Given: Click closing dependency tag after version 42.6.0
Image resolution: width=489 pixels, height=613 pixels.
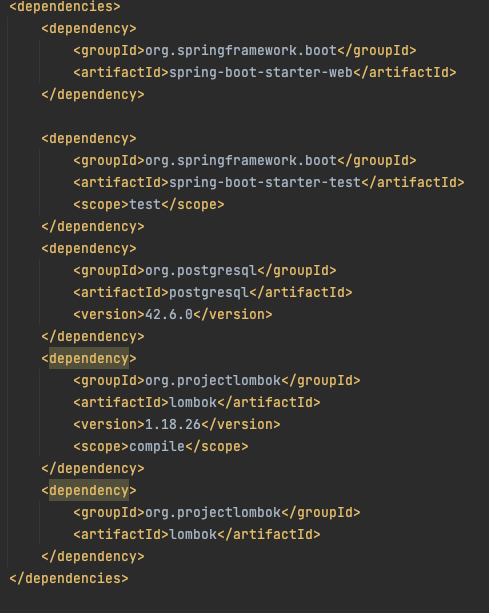Looking at the screenshot, I should pyautogui.click(x=93, y=336).
